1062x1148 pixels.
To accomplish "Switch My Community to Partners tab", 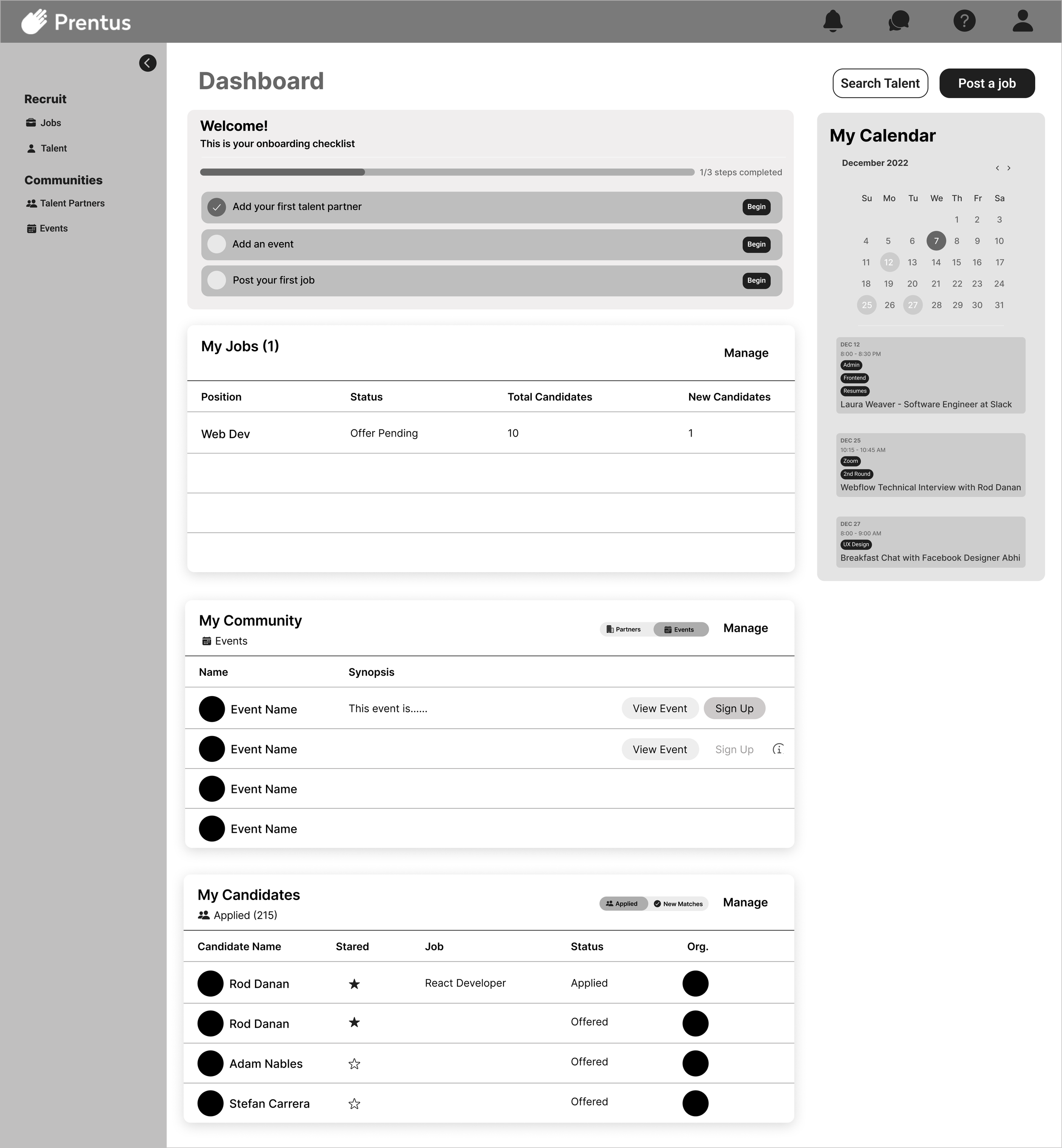I will (625, 629).
